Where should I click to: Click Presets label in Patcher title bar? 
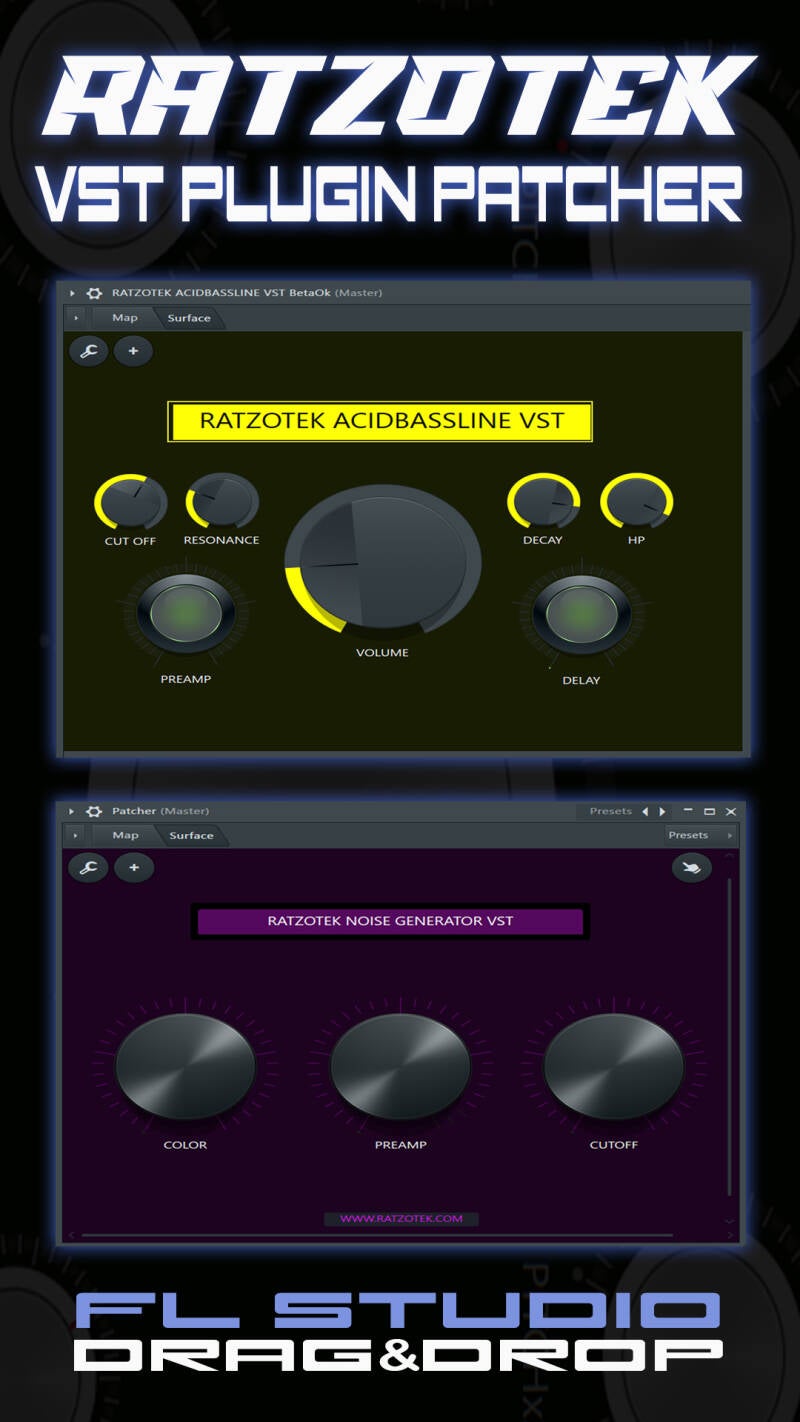point(610,811)
